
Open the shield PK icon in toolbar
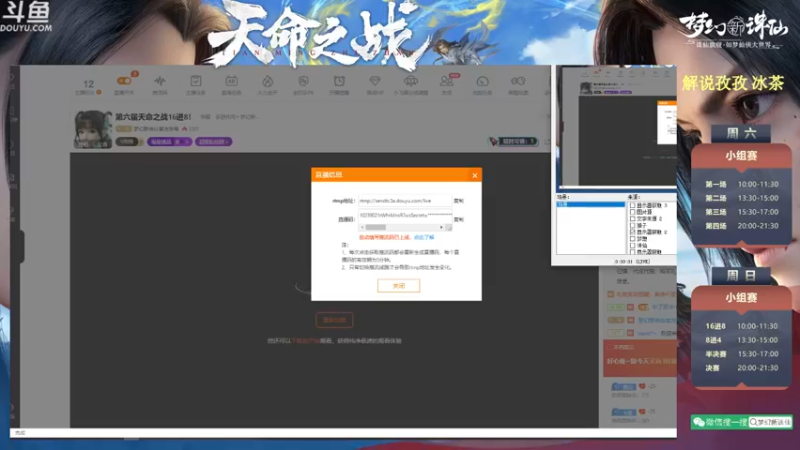point(303,81)
